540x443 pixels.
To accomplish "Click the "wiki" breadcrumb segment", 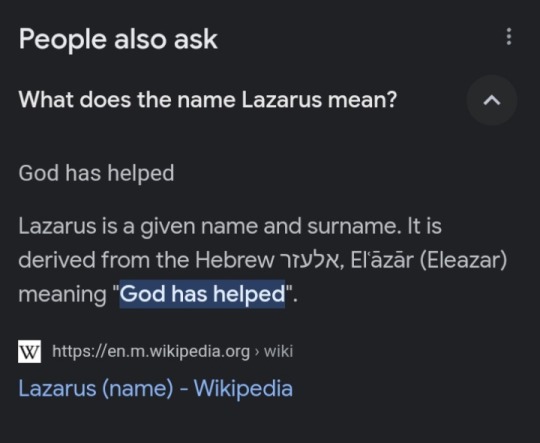I will click(x=278, y=351).
